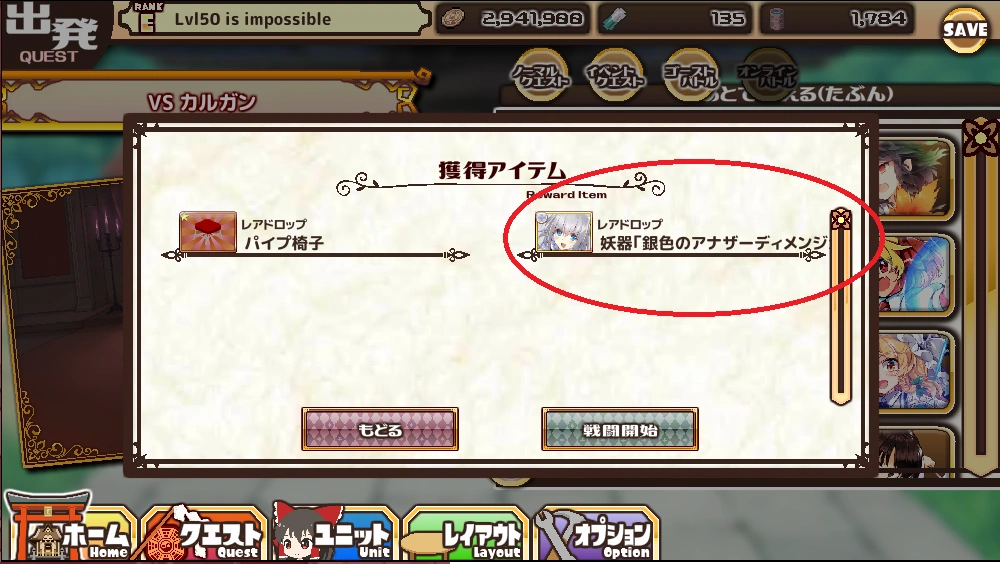Image resolution: width=1000 pixels, height=564 pixels.
Task: Click the パイプ椅子 reward item icon
Action: click(208, 232)
